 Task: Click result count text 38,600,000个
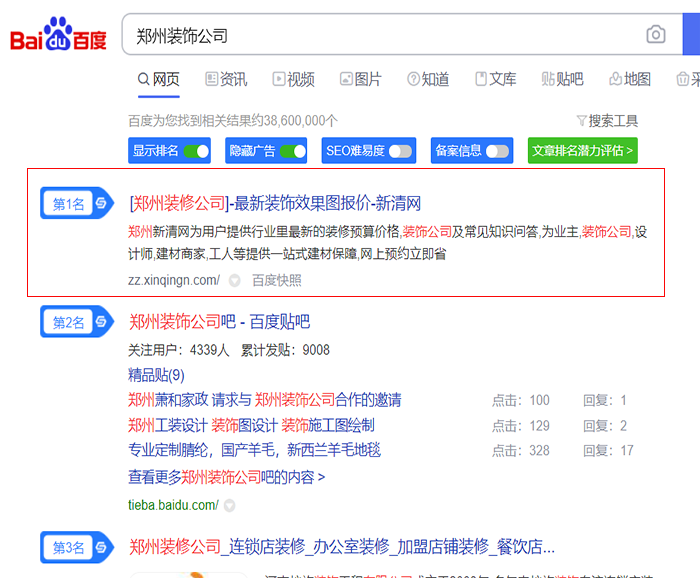[233, 121]
